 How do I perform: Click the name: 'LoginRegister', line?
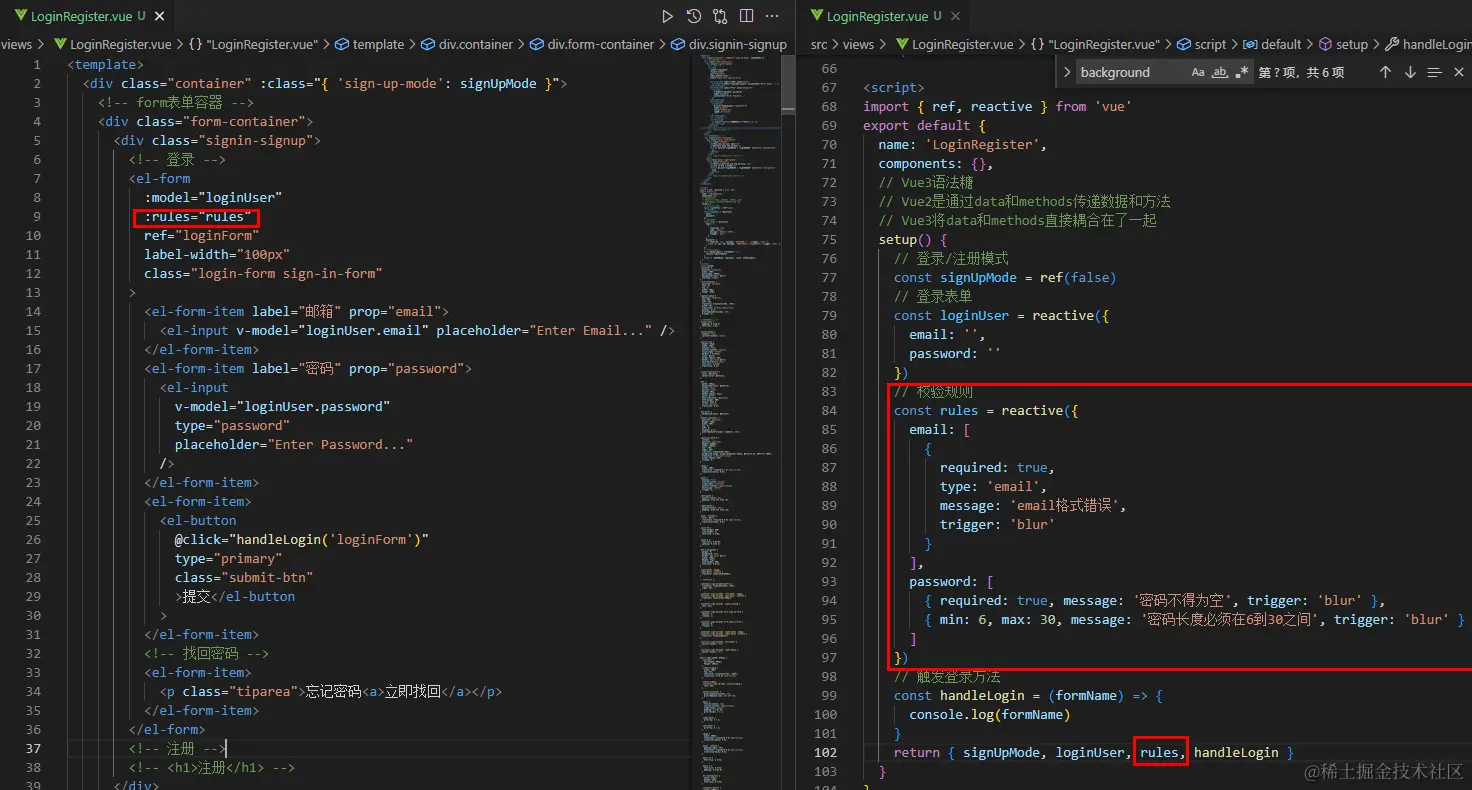(x=962, y=144)
